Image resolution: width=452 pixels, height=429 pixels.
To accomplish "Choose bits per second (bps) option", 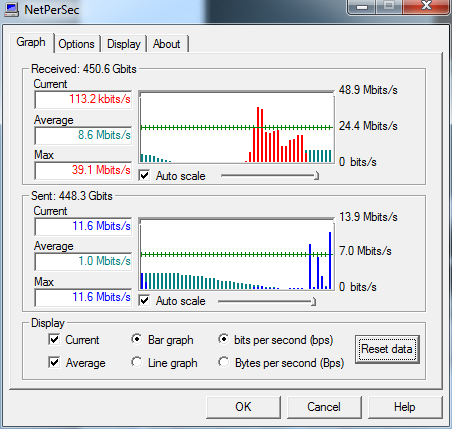I will 223,339.
